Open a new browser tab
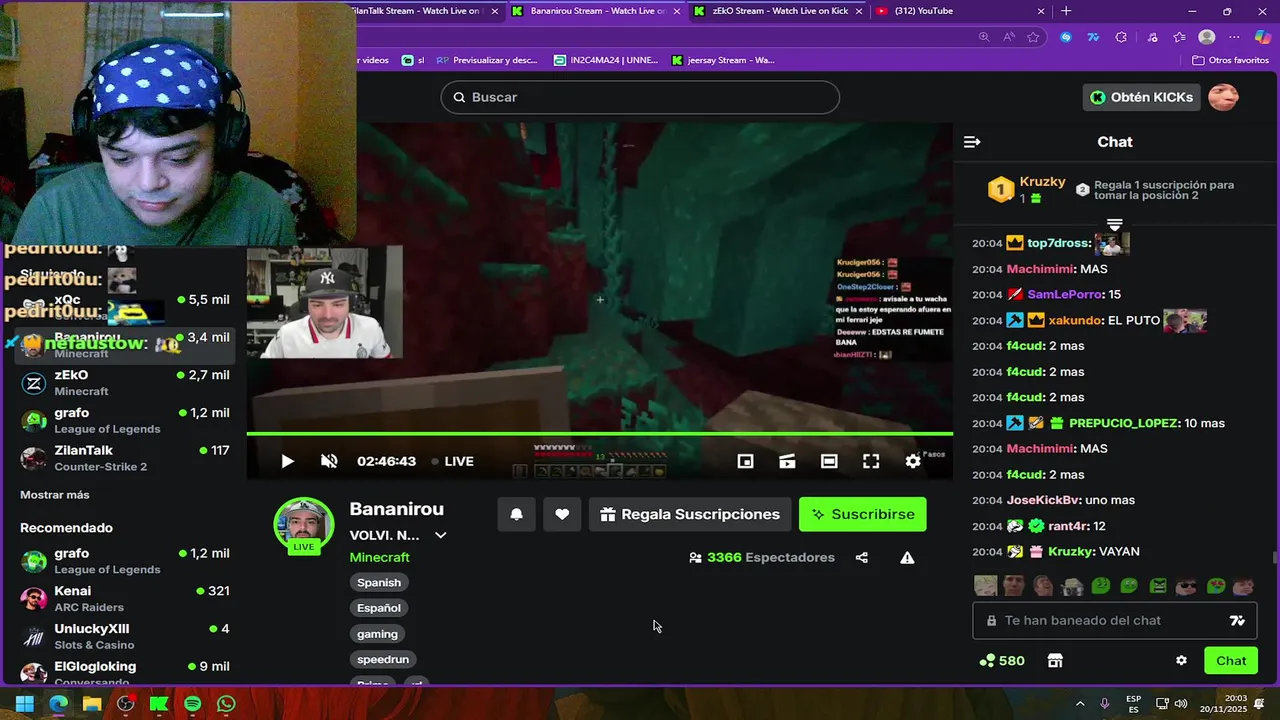The height and width of the screenshot is (720, 1280). (1066, 11)
